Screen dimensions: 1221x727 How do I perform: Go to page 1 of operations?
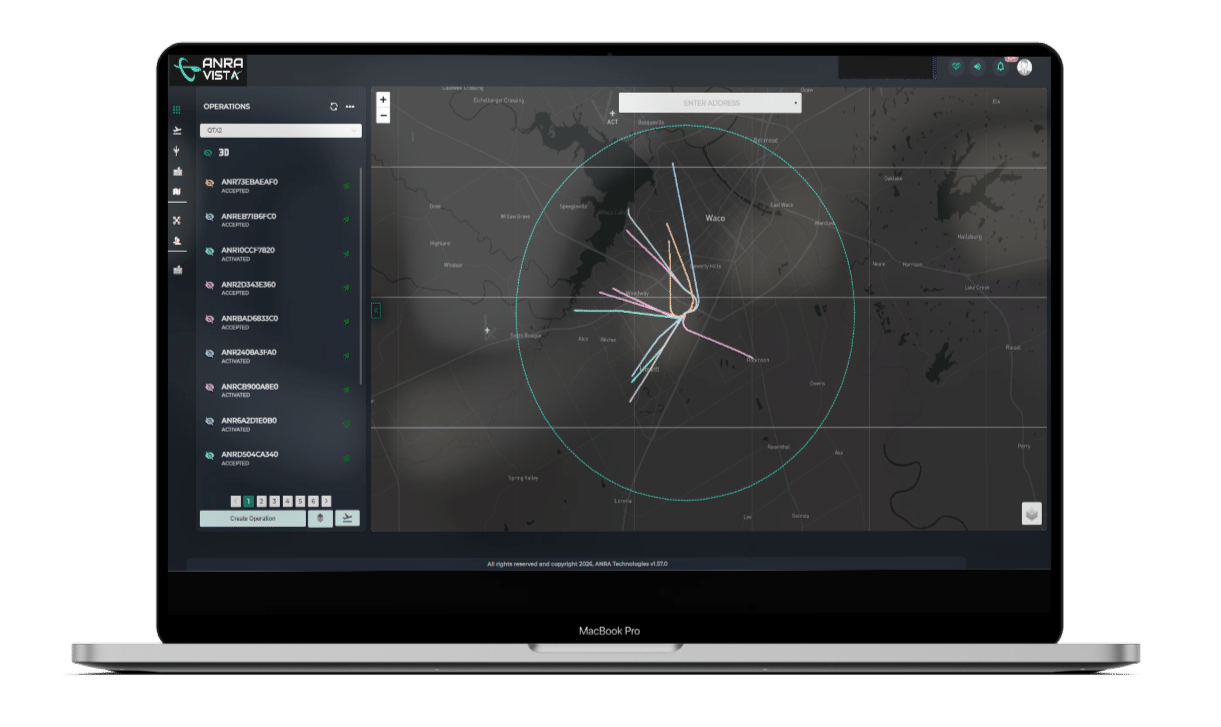(248, 501)
